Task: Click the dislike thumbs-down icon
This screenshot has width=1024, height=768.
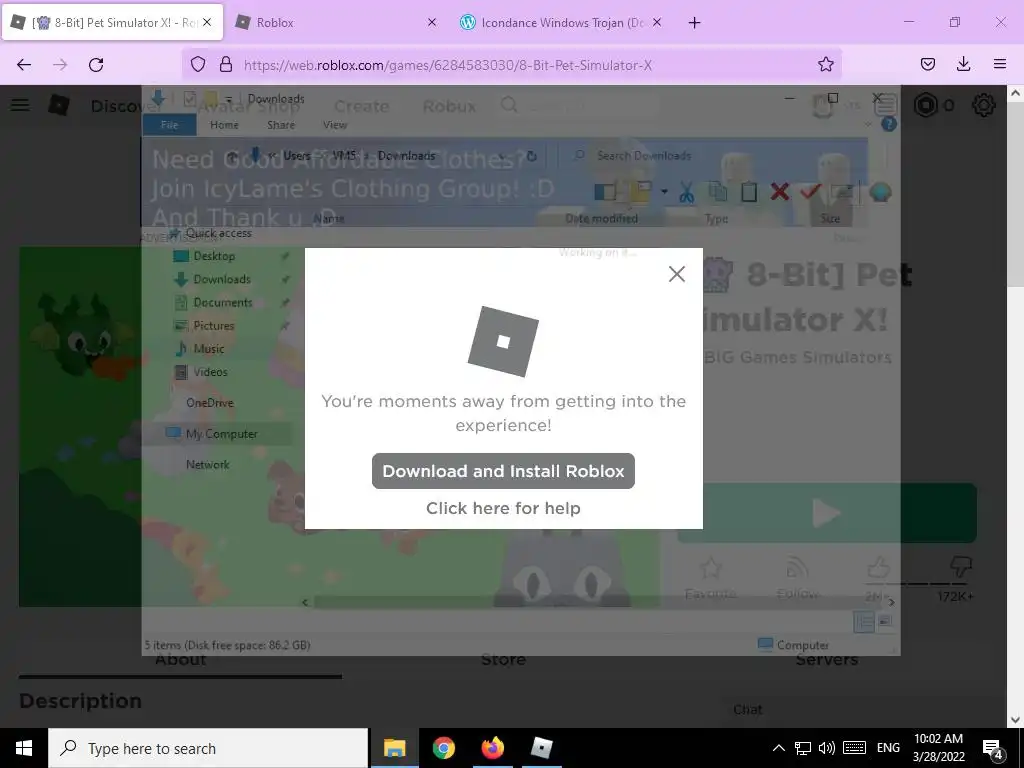Action: coord(961,567)
